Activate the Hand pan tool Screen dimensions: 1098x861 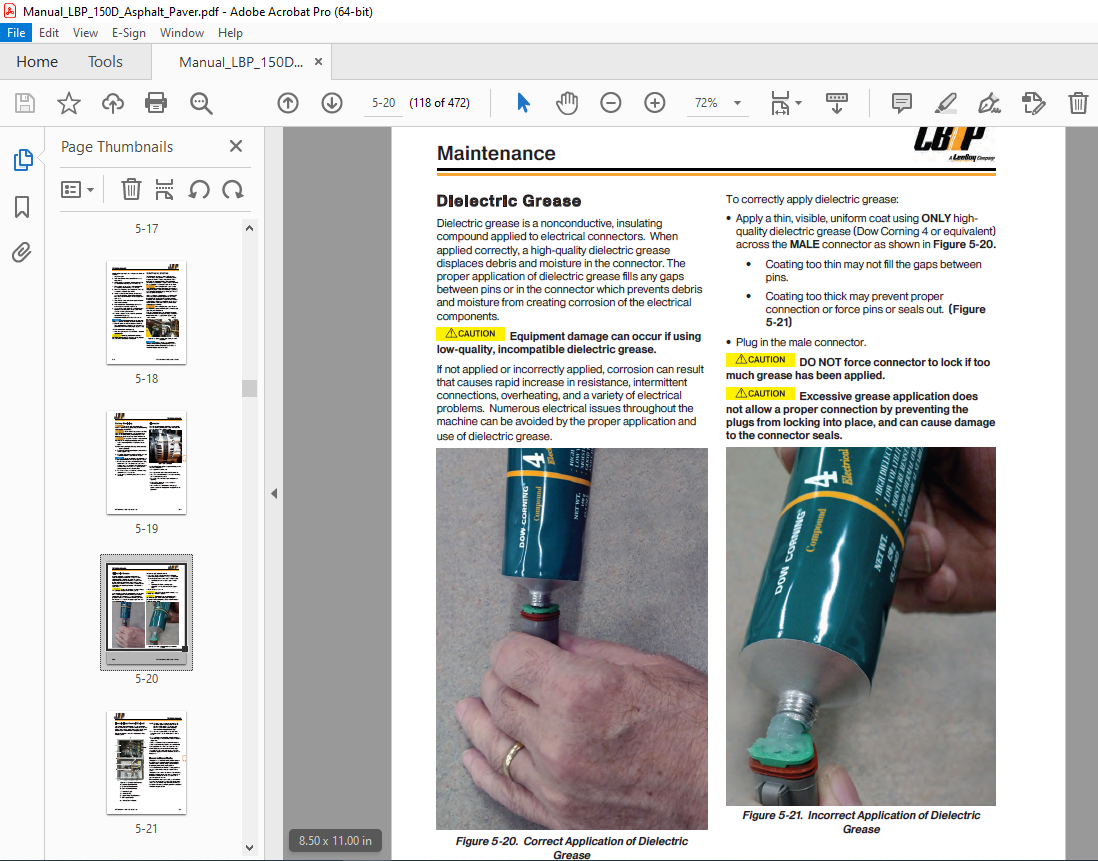pyautogui.click(x=567, y=104)
